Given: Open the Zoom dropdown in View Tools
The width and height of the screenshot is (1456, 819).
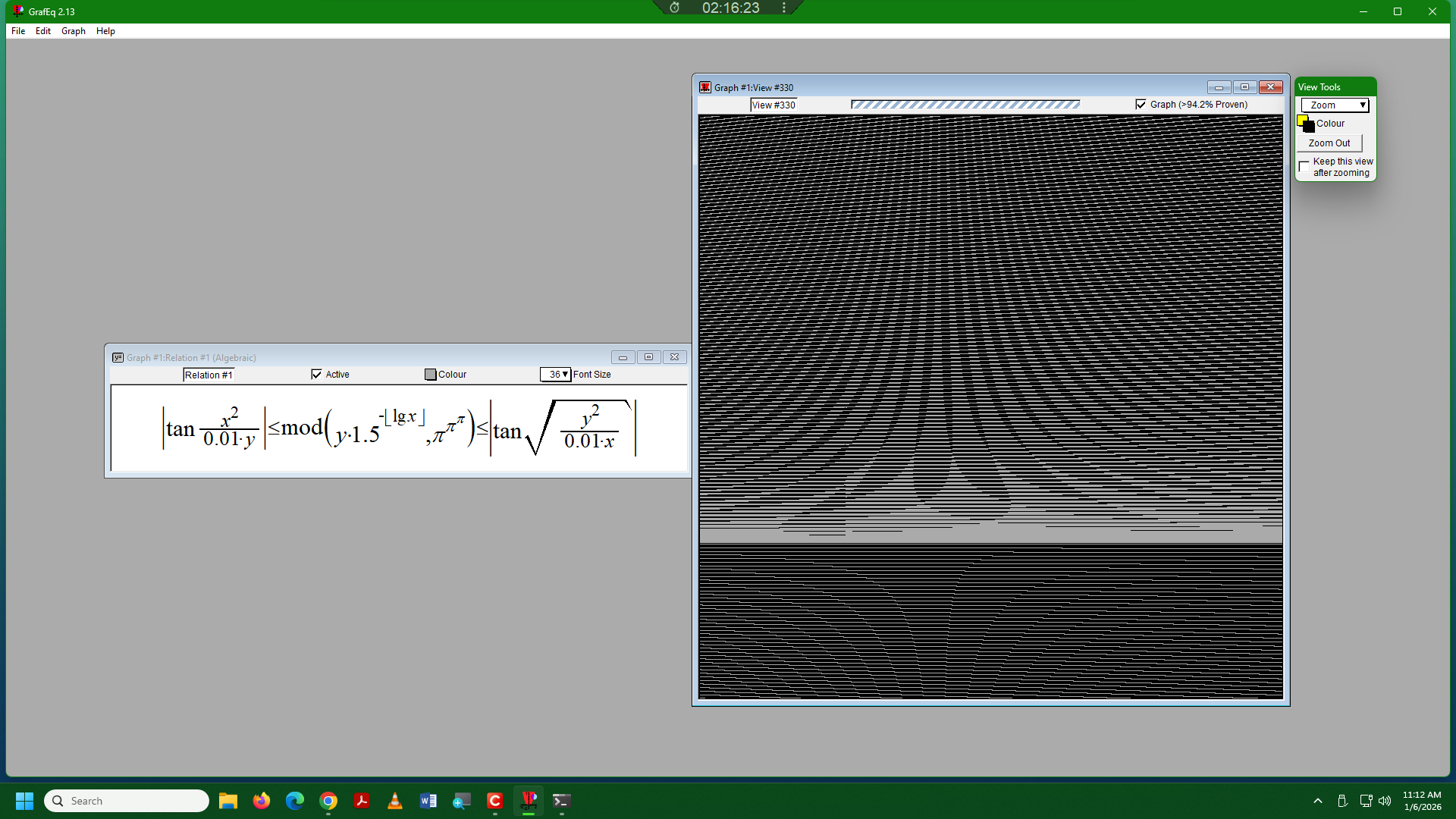Looking at the screenshot, I should pos(1335,105).
